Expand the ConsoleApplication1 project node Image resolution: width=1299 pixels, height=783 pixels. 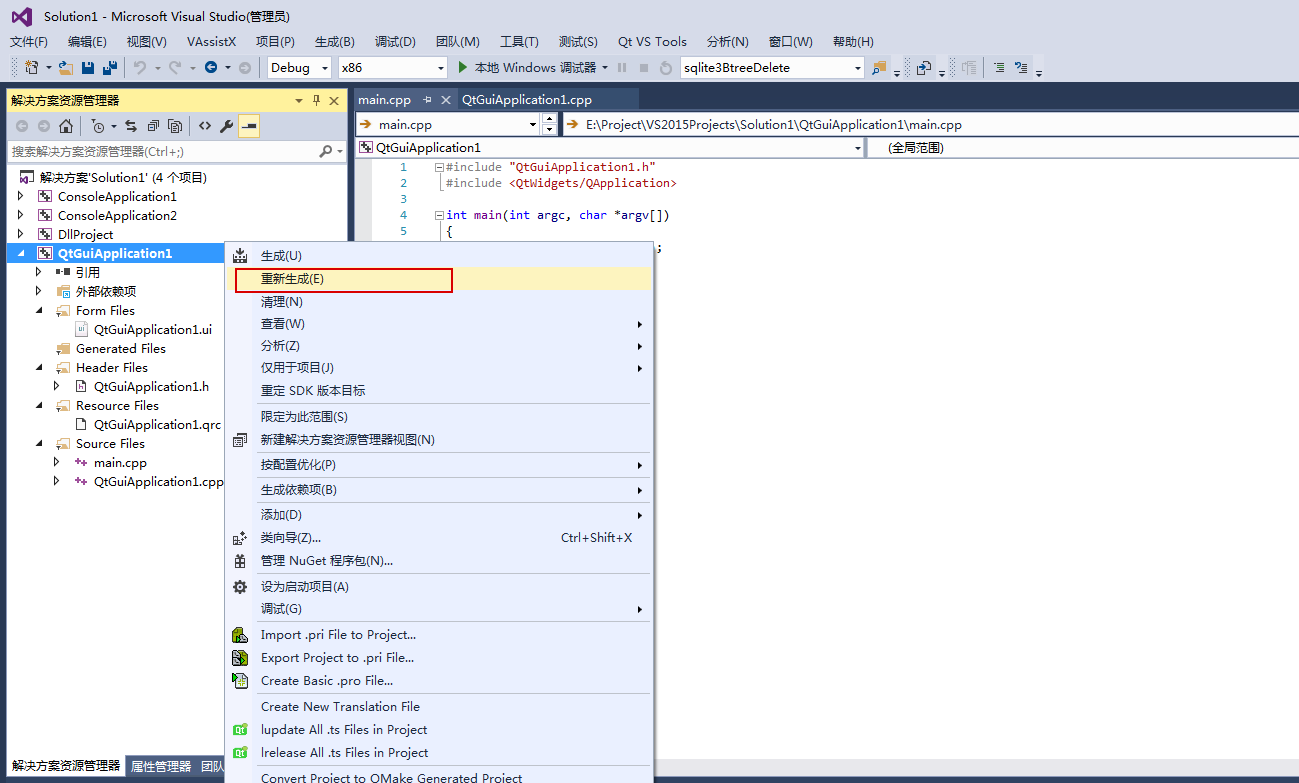pyautogui.click(x=21, y=197)
